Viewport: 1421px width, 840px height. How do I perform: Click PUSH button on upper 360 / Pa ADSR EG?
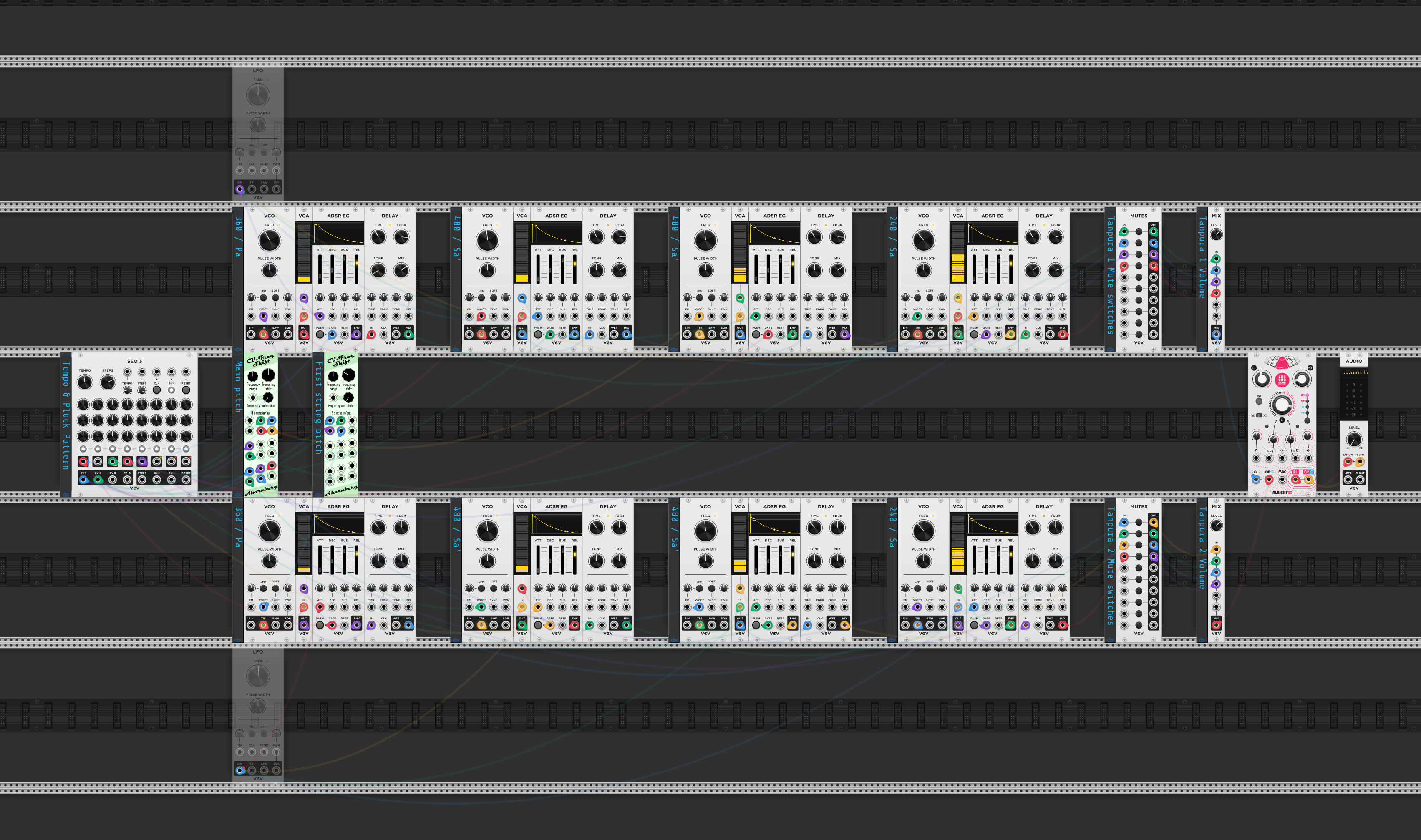coord(320,334)
